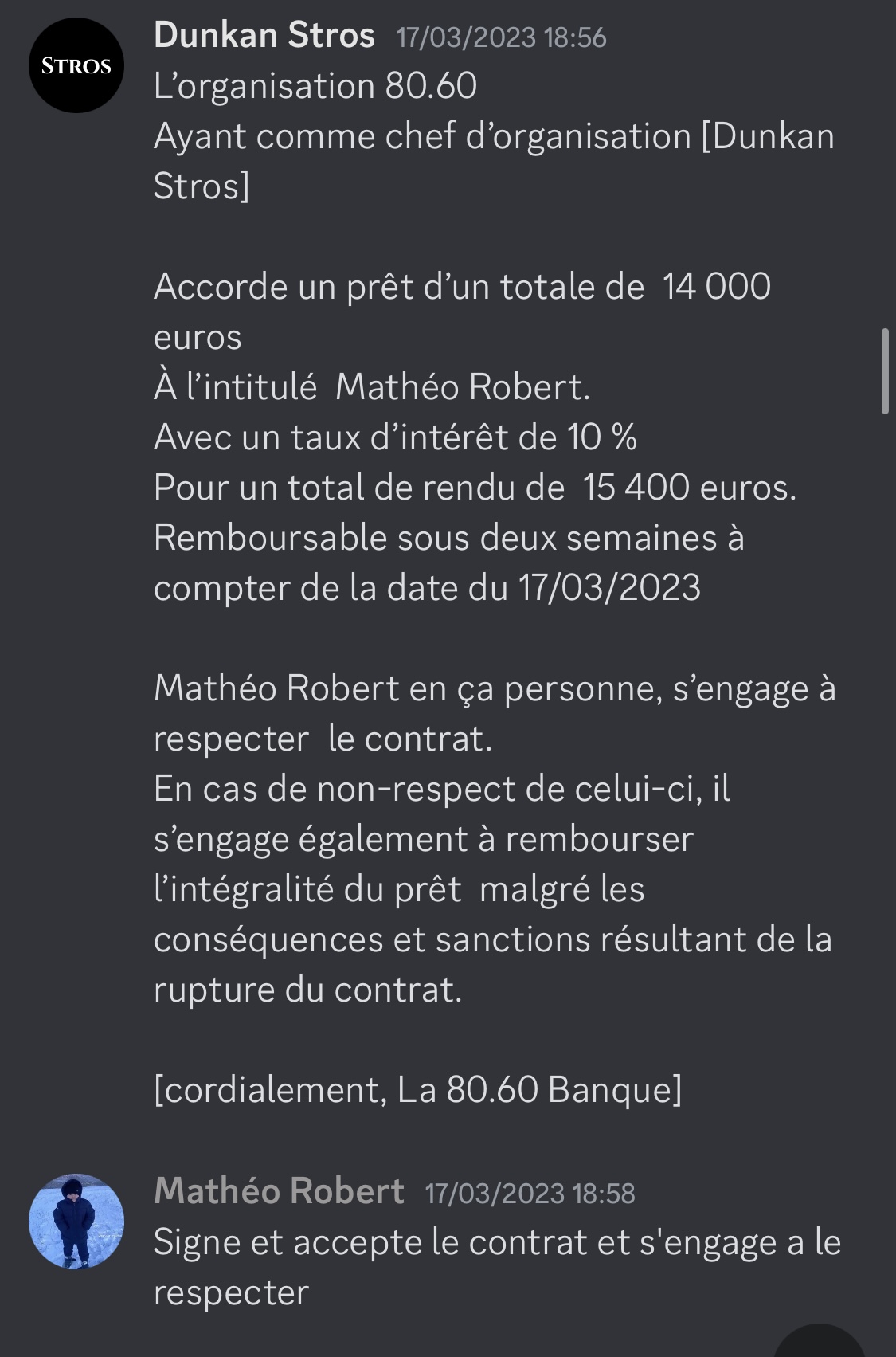Grab the chat scrollbar handle

(x=884, y=371)
